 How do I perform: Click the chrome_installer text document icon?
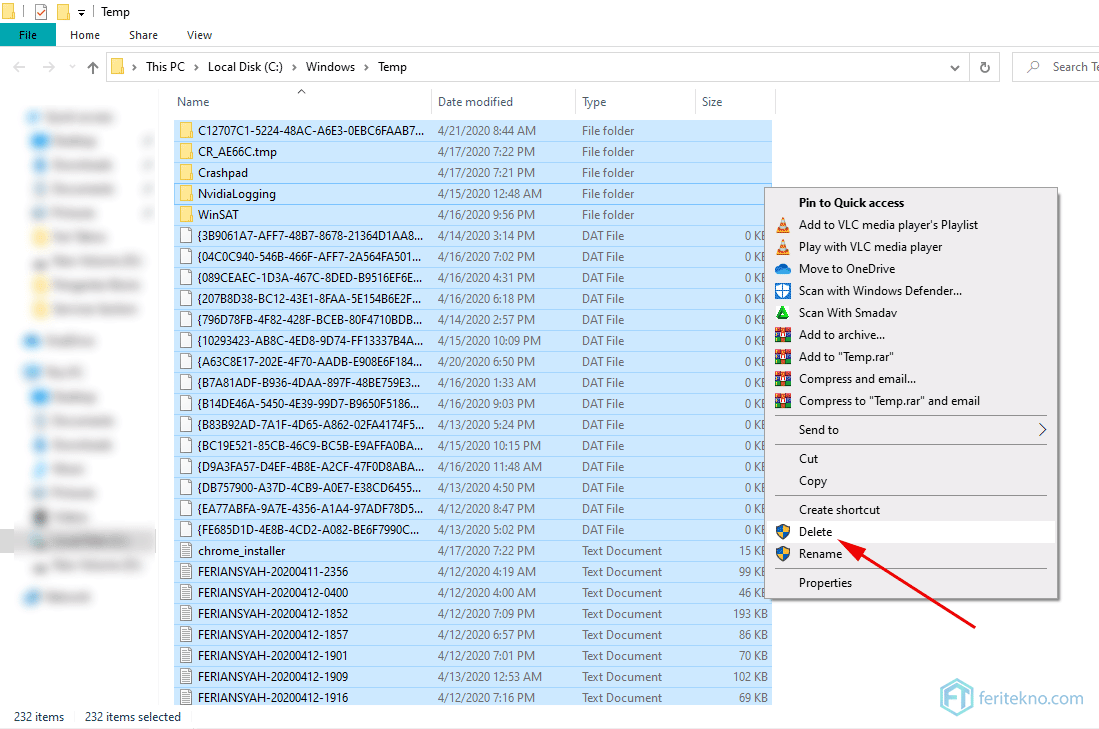click(186, 551)
